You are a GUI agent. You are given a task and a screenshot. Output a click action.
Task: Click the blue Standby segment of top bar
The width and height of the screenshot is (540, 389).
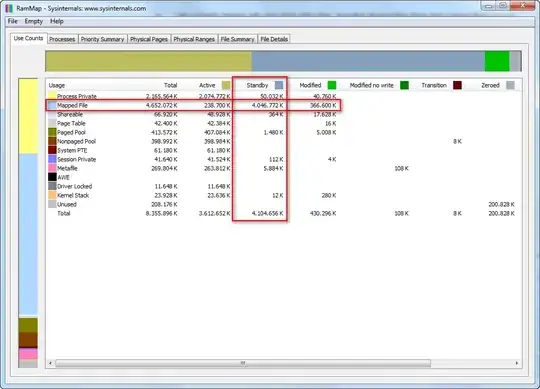368,61
